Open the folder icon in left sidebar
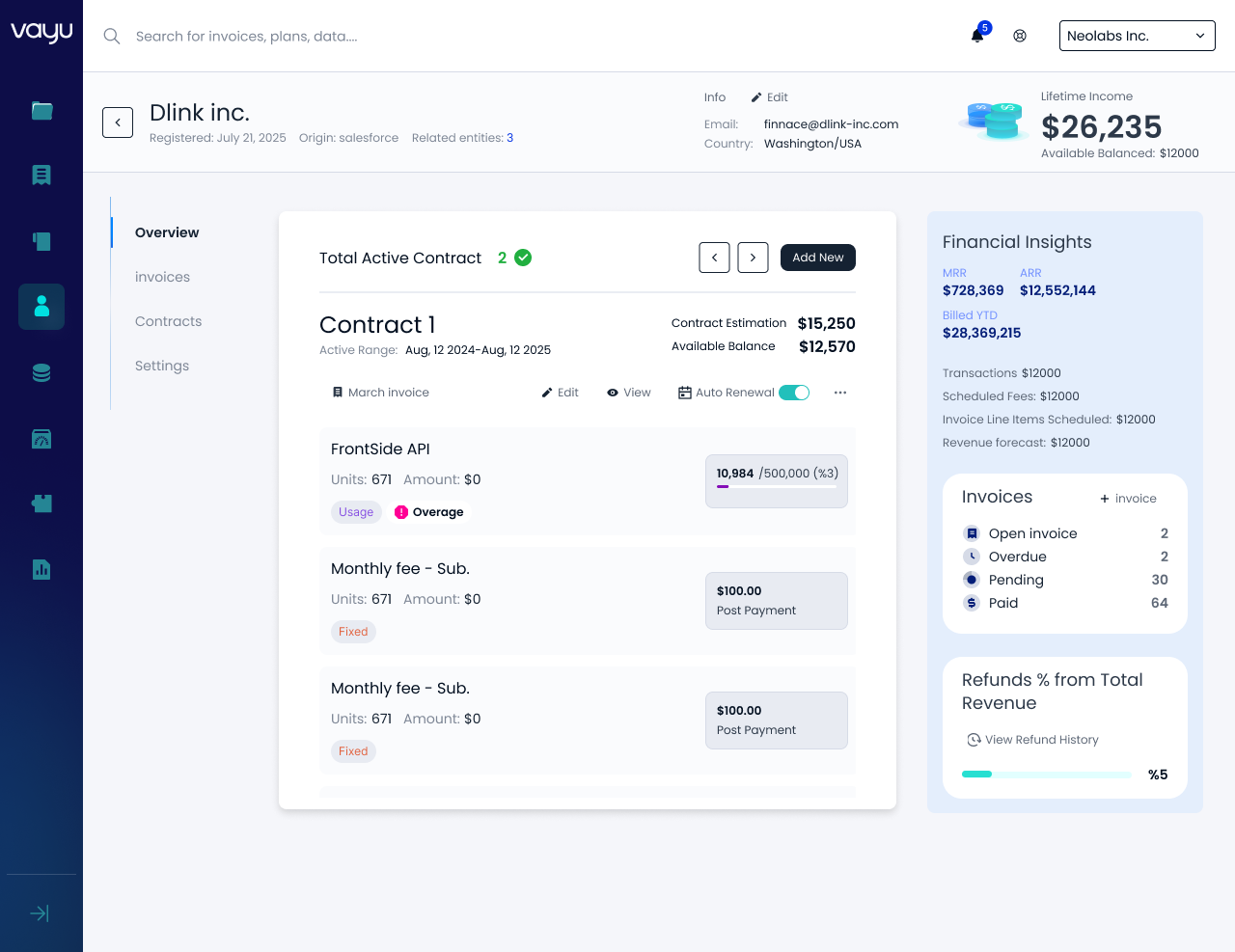Image resolution: width=1235 pixels, height=952 pixels. tap(41, 111)
